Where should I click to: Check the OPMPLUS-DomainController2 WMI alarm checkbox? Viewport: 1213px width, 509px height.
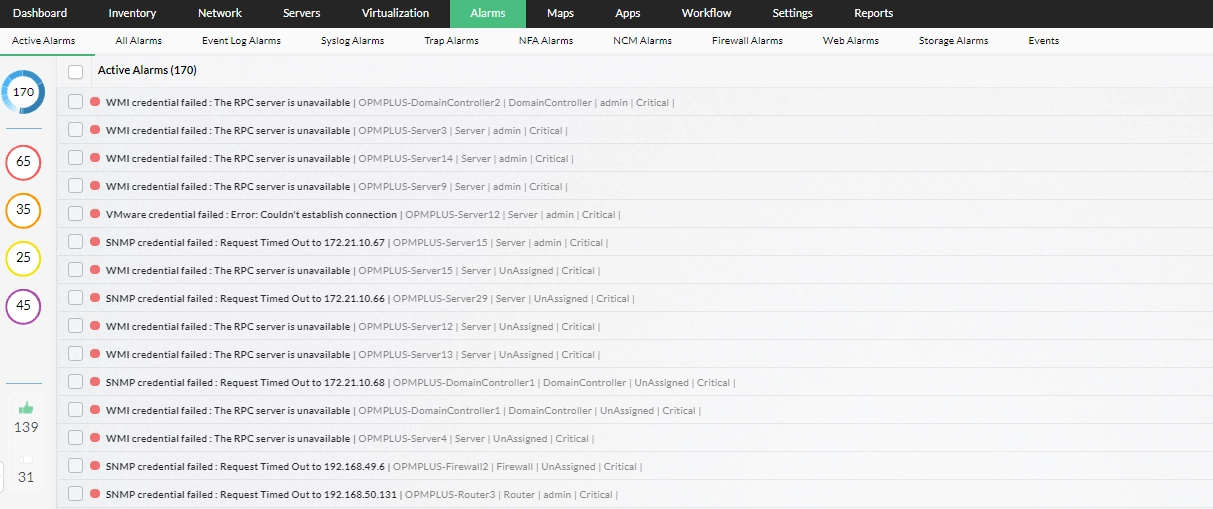[75, 102]
